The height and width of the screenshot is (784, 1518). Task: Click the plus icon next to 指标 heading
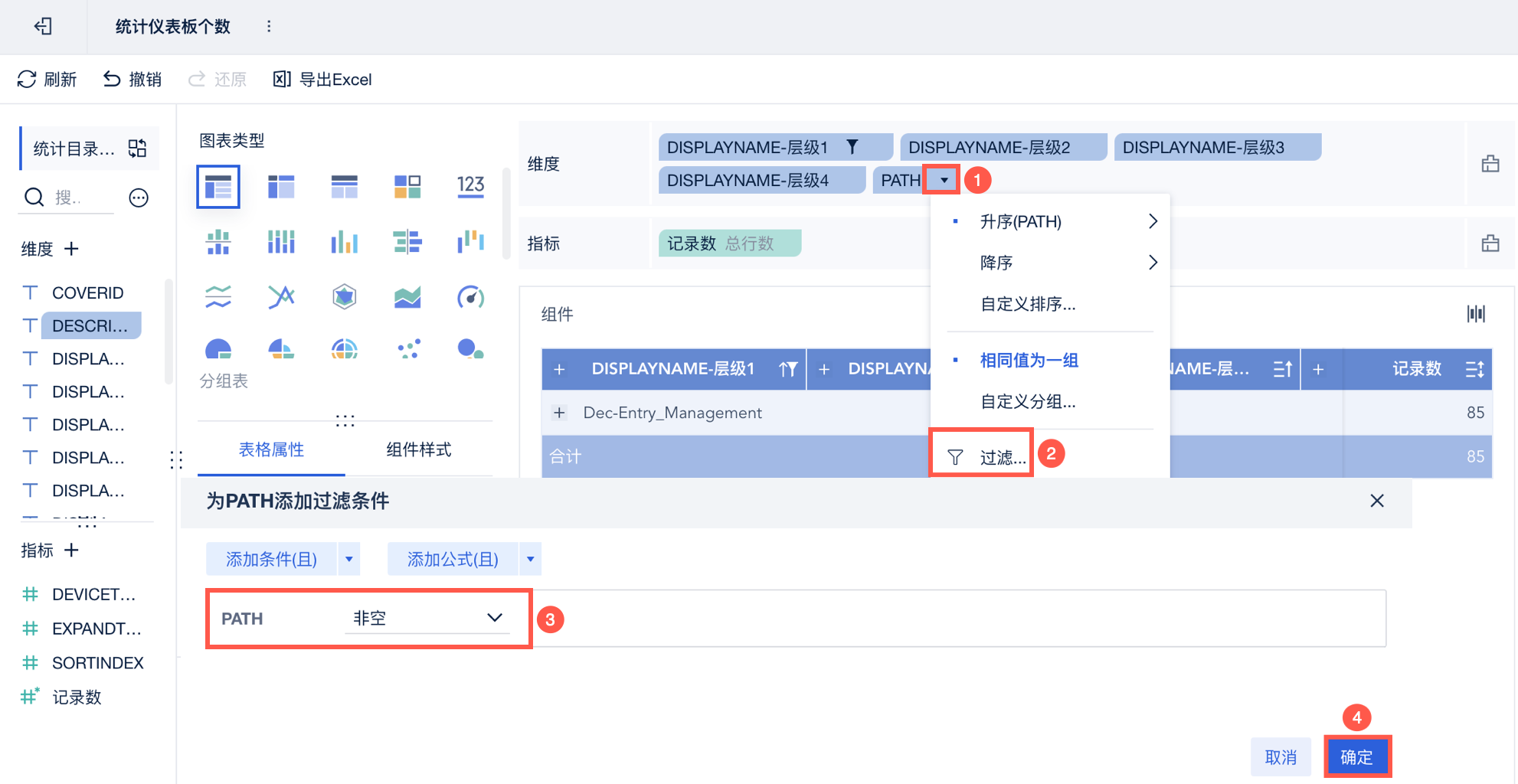pyautogui.click(x=72, y=550)
